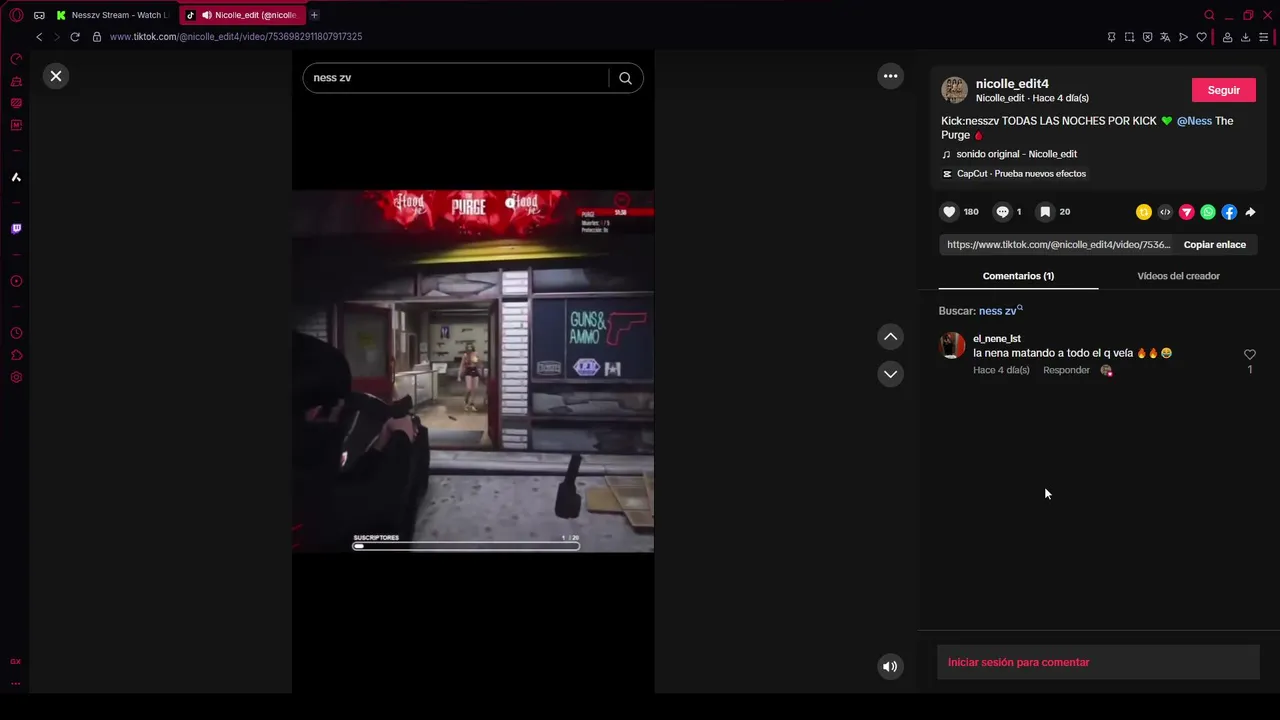The height and width of the screenshot is (720, 1280).
Task: Open the three-dot more options menu
Action: (x=890, y=76)
